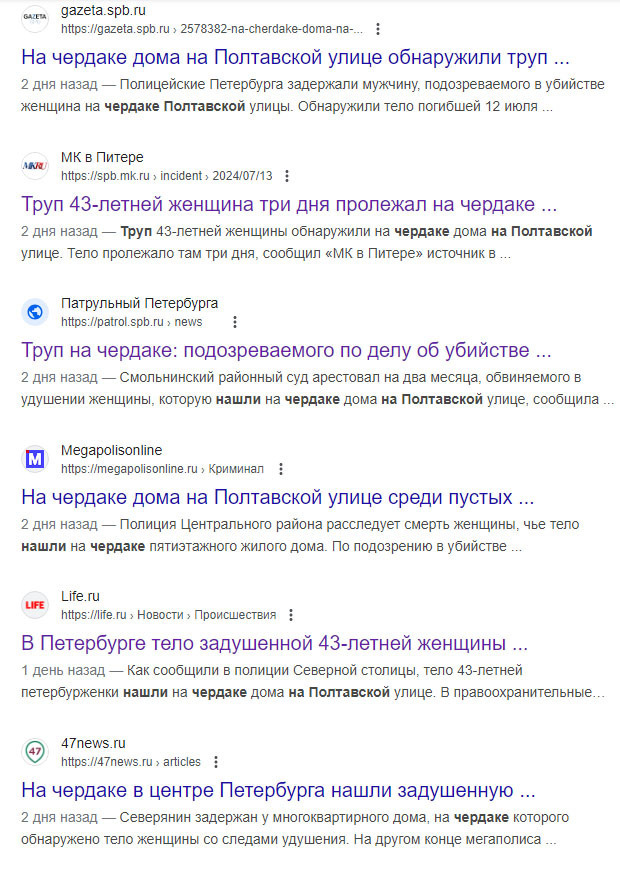This screenshot has height=874, width=620.
Task: Open headline 'Труп 43-летней женщина три дня пролежал'
Action: [x=289, y=205]
